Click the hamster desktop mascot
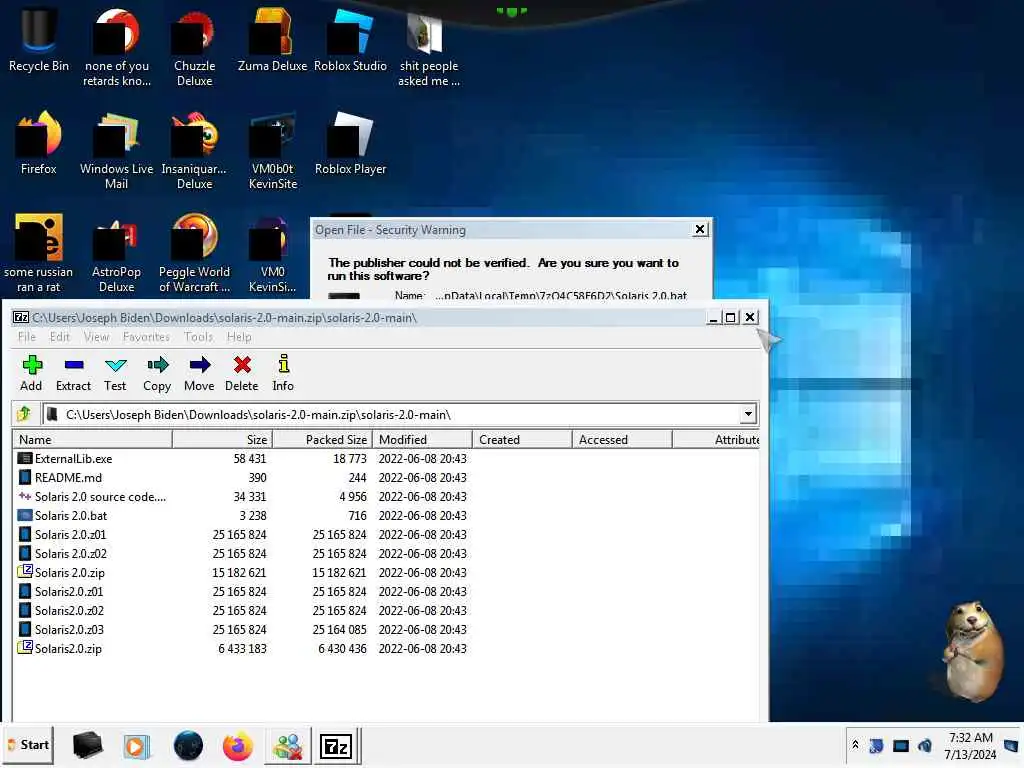The image size is (1024, 768). pos(972,651)
